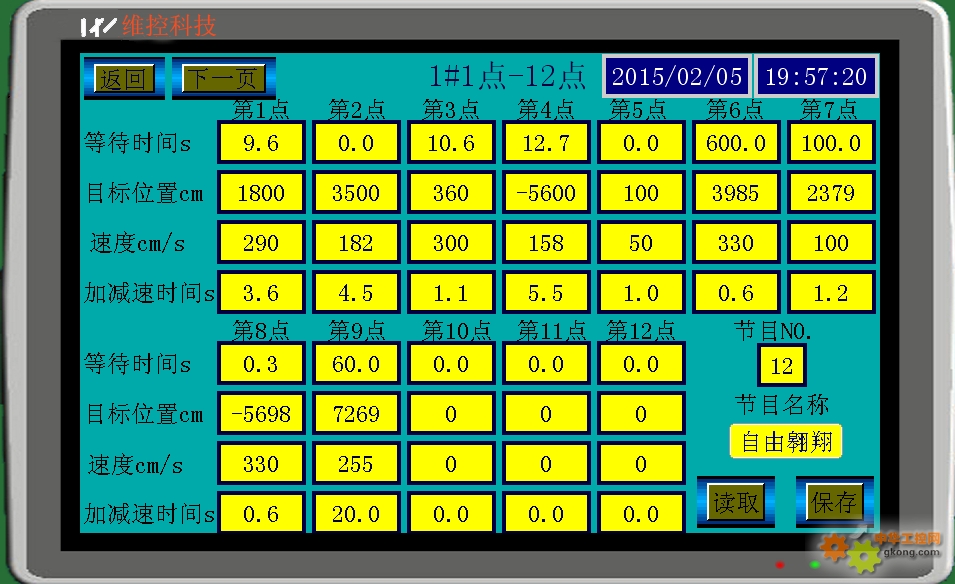Viewport: 955px width, 584px height.
Task: Edit 第1点 加减速时间 value 3.6
Action: (261, 292)
